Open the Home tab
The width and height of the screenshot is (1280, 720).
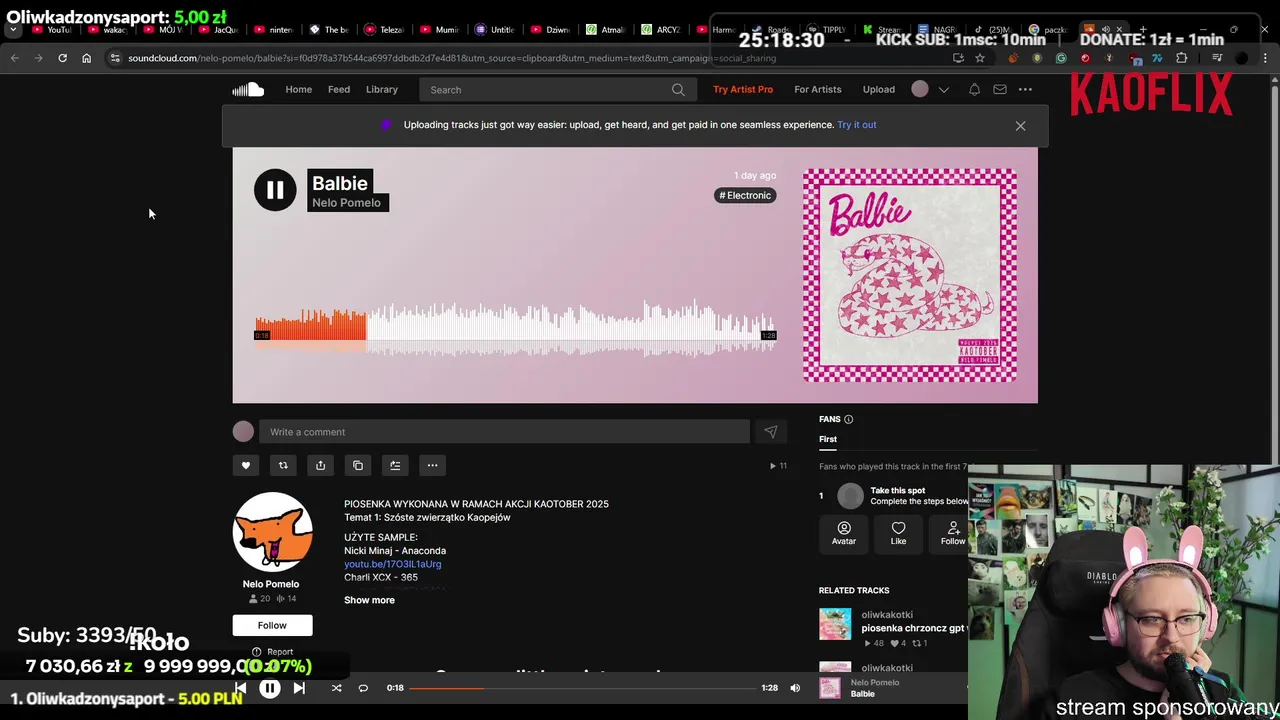(298, 90)
